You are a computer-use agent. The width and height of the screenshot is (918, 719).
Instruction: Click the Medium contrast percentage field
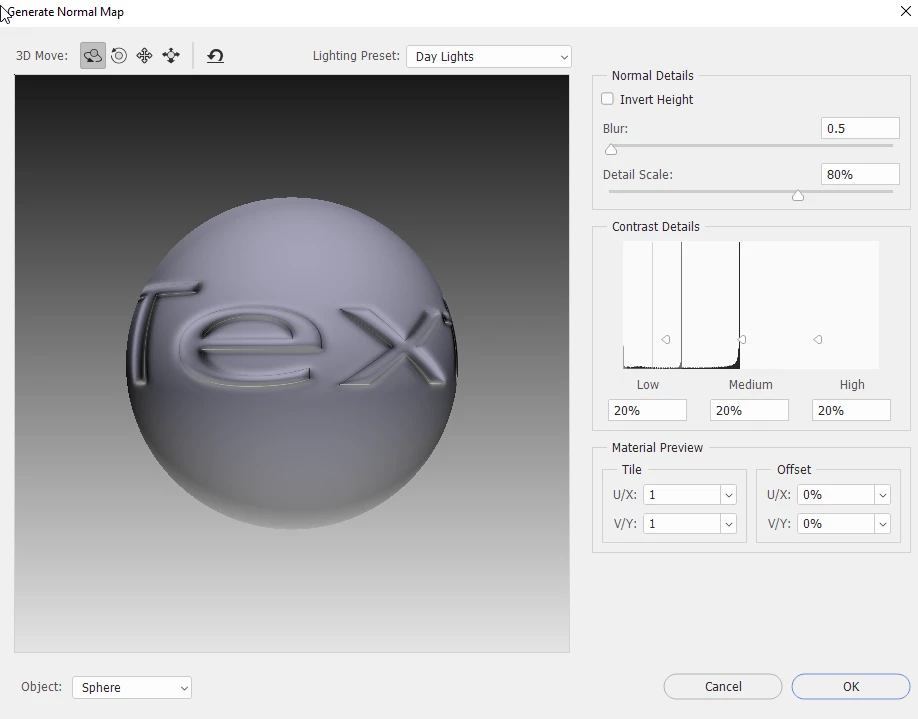(749, 410)
